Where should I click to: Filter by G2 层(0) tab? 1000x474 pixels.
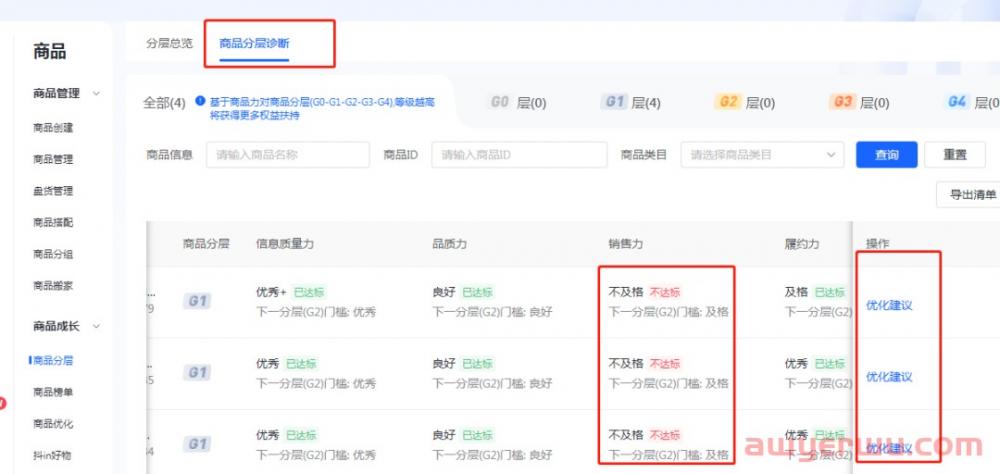point(745,102)
